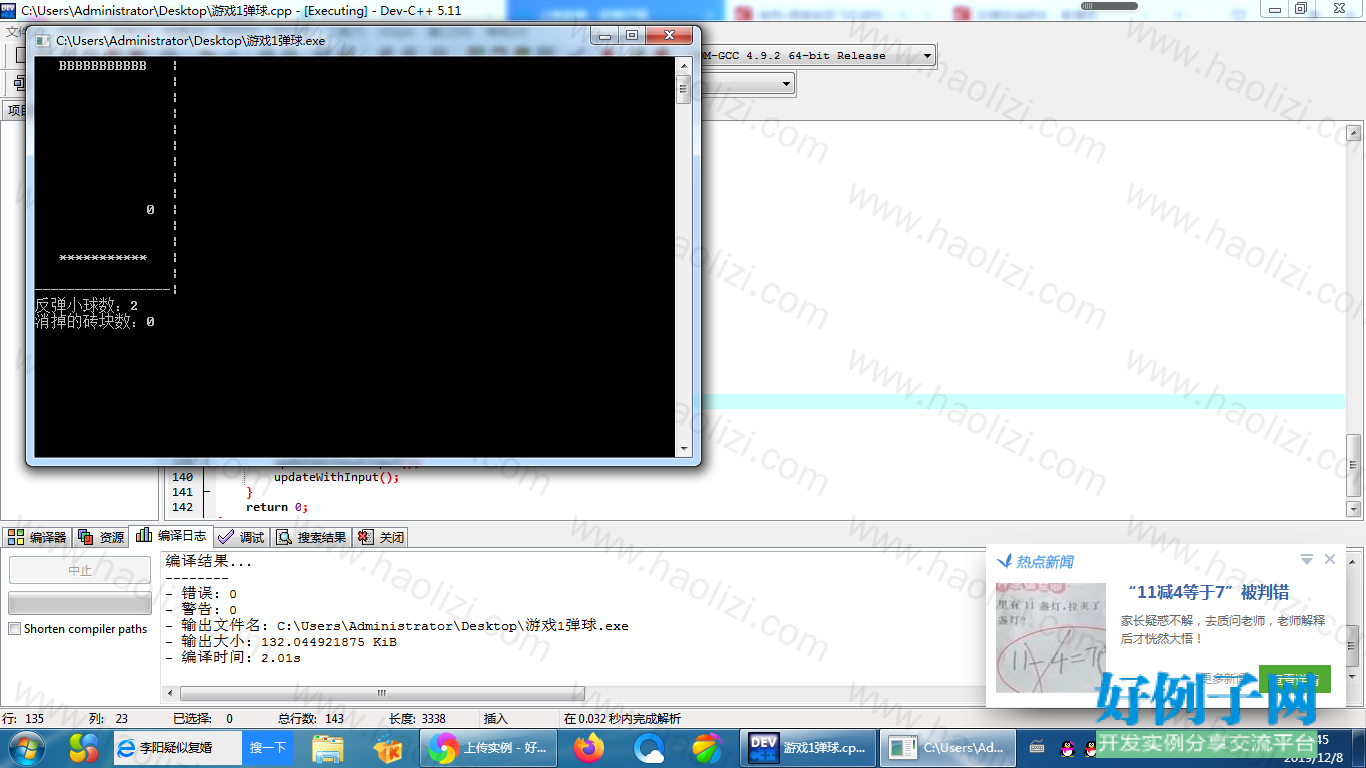Open the colorful browser icon beside Start
Image resolution: width=1366 pixels, height=768 pixels.
[x=84, y=747]
